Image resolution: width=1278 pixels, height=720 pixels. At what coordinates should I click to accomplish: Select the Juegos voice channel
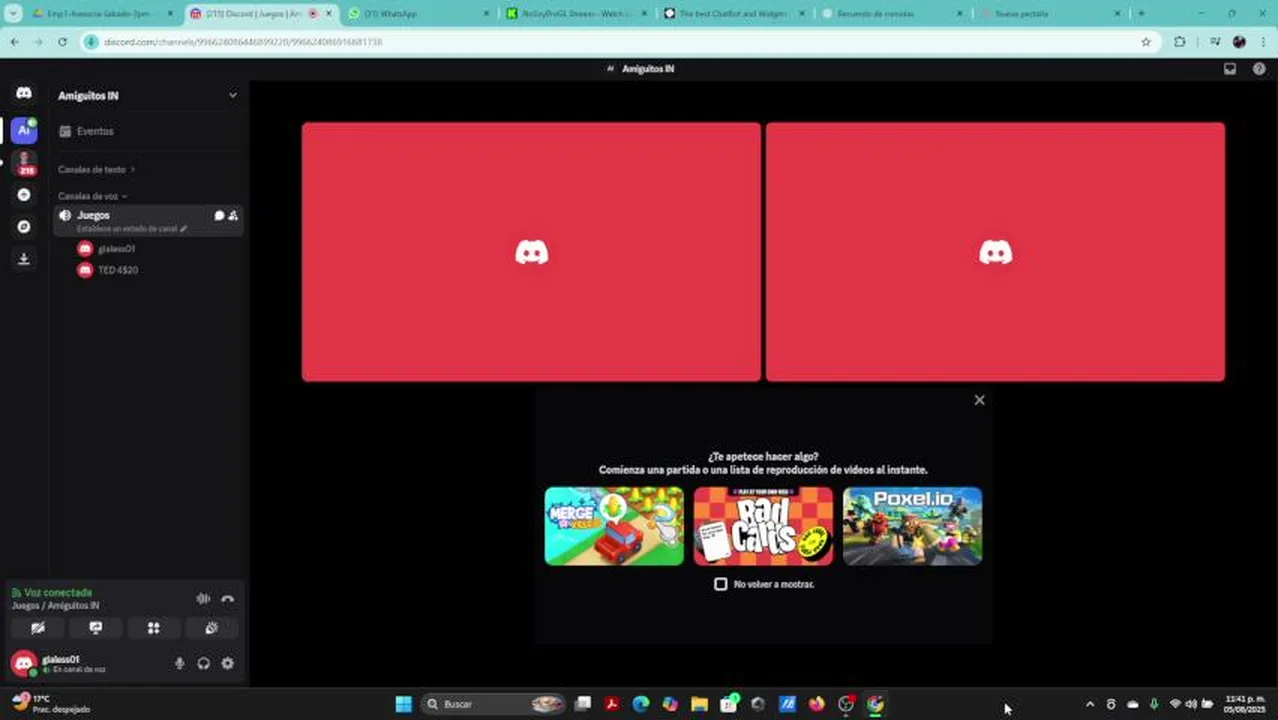(148, 221)
